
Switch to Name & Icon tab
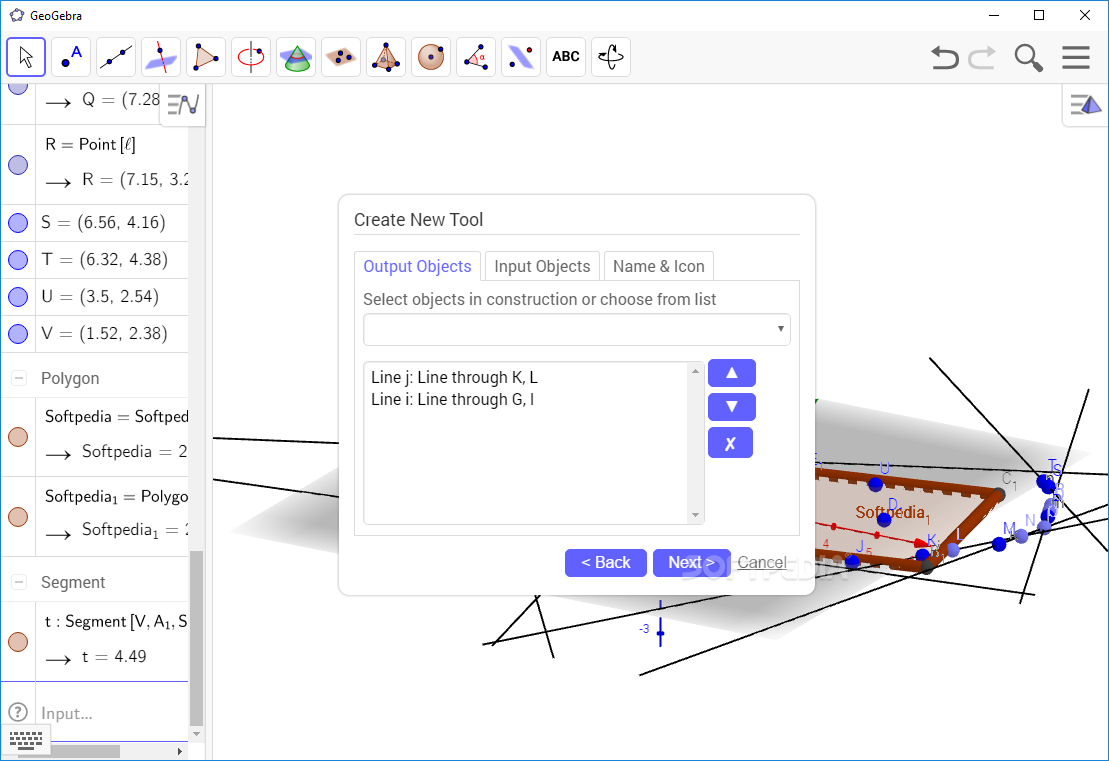[658, 267]
